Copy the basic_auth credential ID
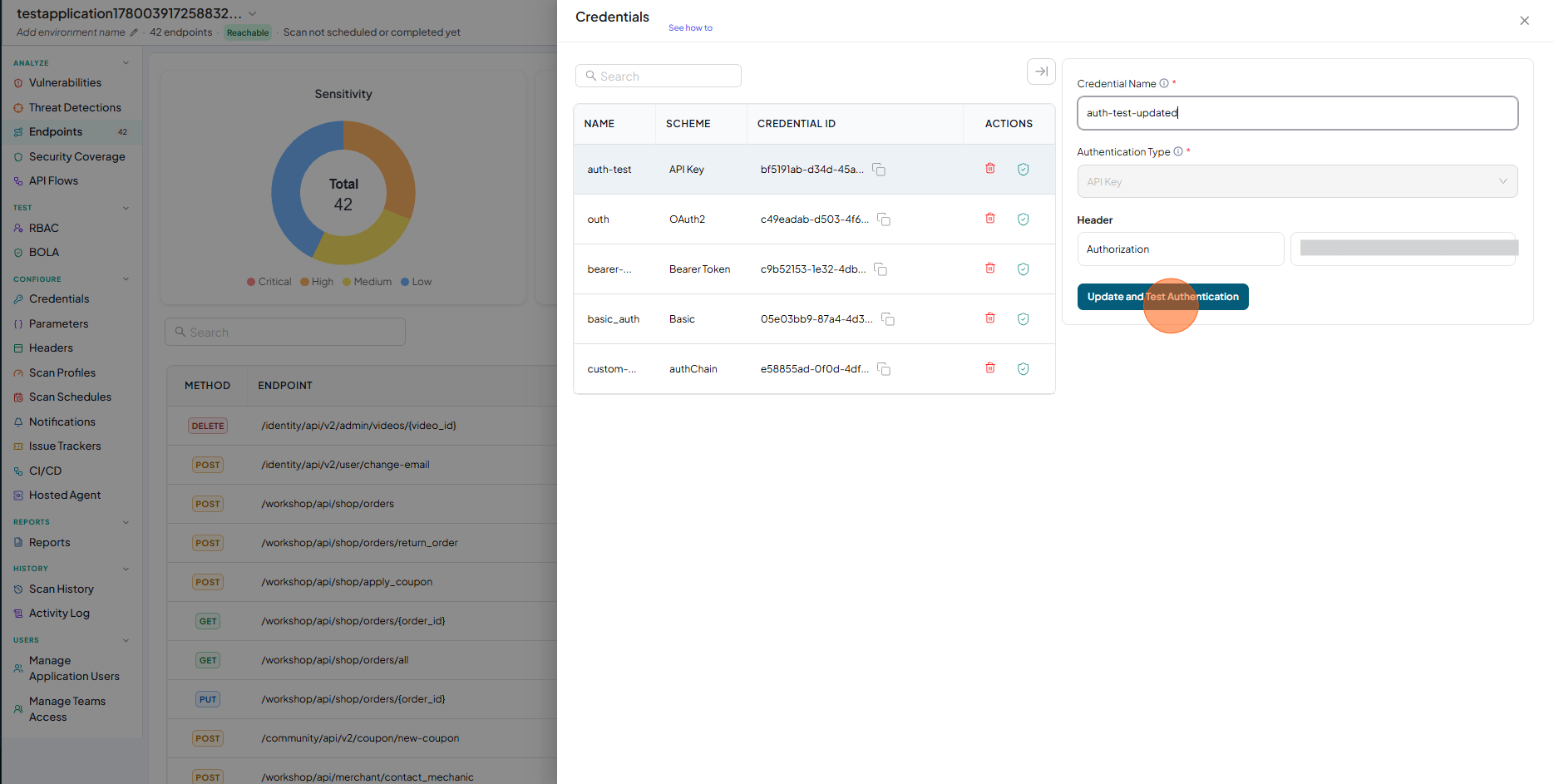1554x784 pixels. click(x=888, y=319)
